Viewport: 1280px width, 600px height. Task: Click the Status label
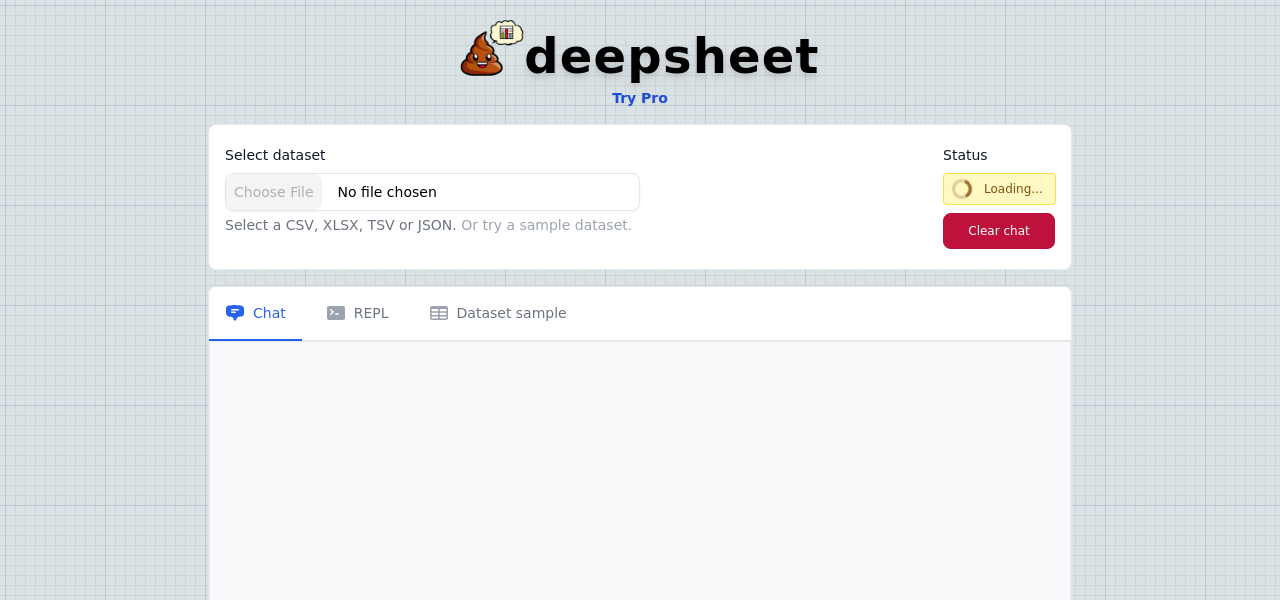(x=965, y=155)
